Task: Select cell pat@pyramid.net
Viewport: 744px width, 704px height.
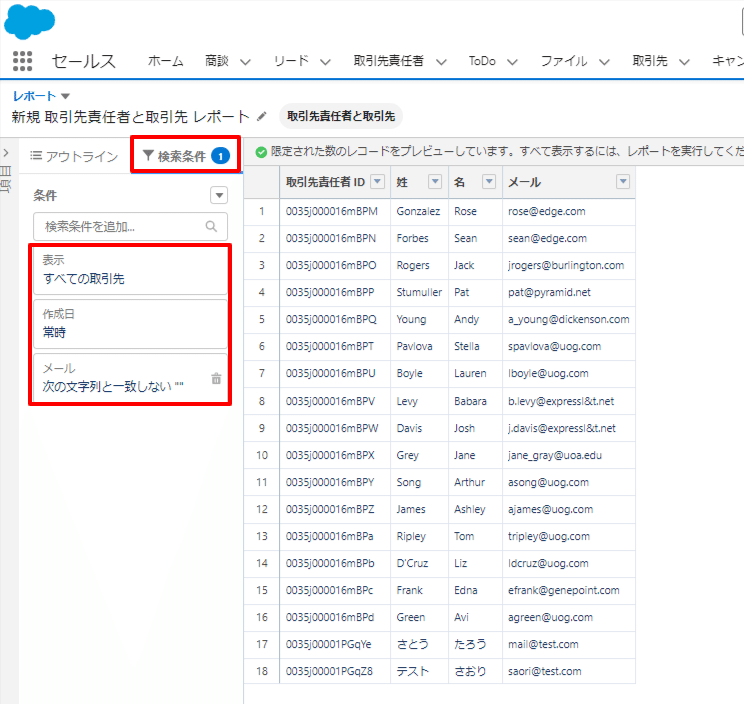Action: coord(568,293)
